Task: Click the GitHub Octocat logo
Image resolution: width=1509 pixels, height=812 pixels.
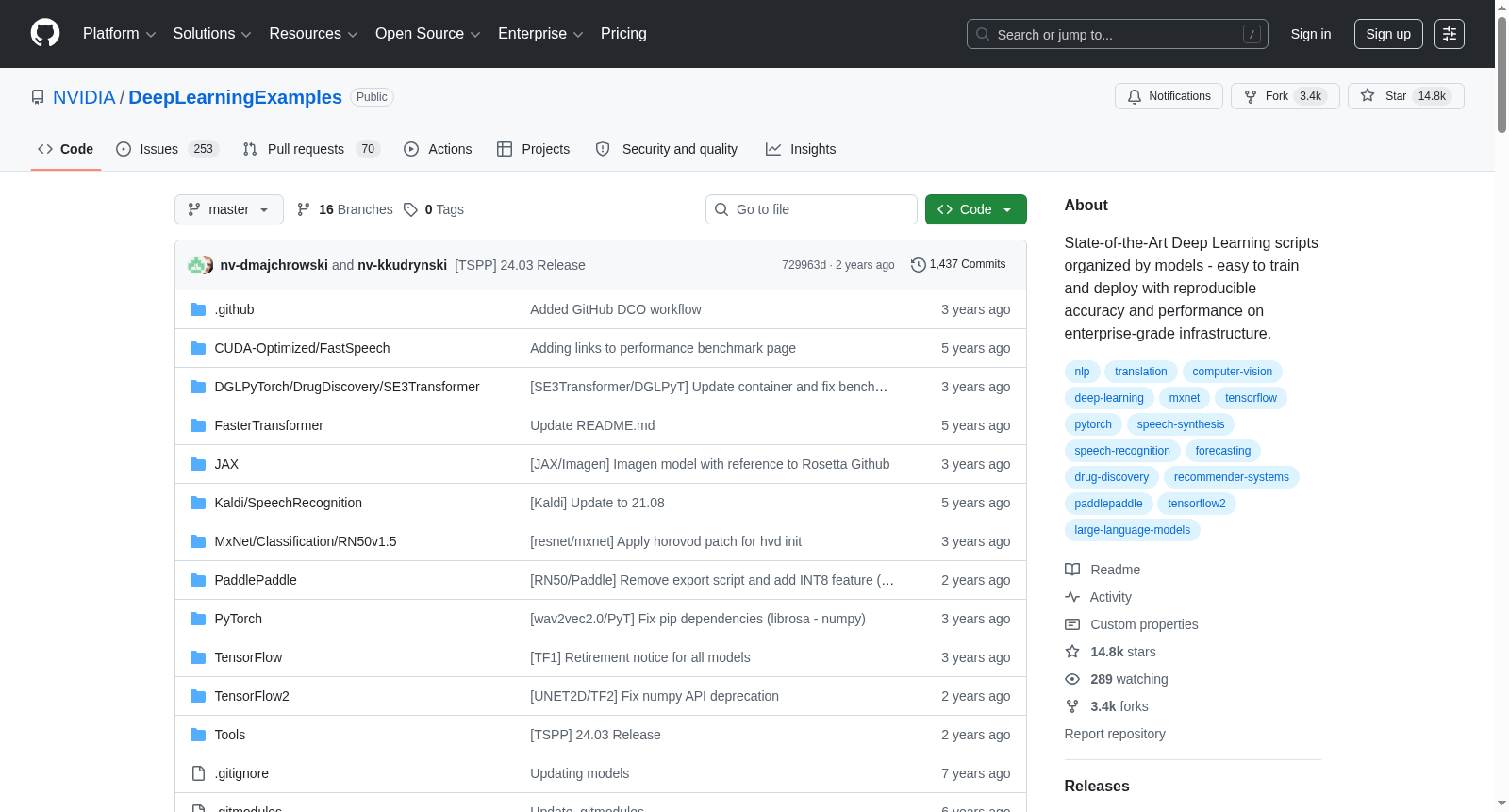Action: pyautogui.click(x=45, y=33)
